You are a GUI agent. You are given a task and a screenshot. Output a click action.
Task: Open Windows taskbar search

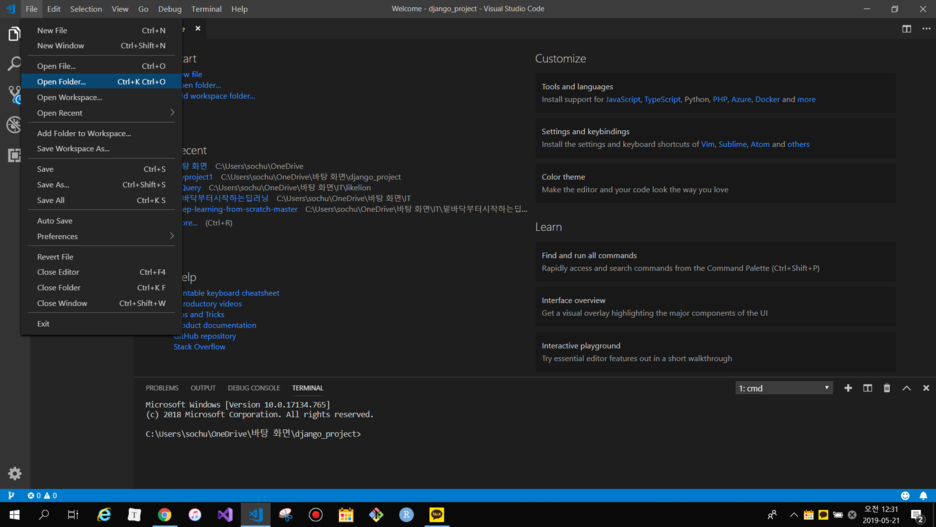[44, 514]
